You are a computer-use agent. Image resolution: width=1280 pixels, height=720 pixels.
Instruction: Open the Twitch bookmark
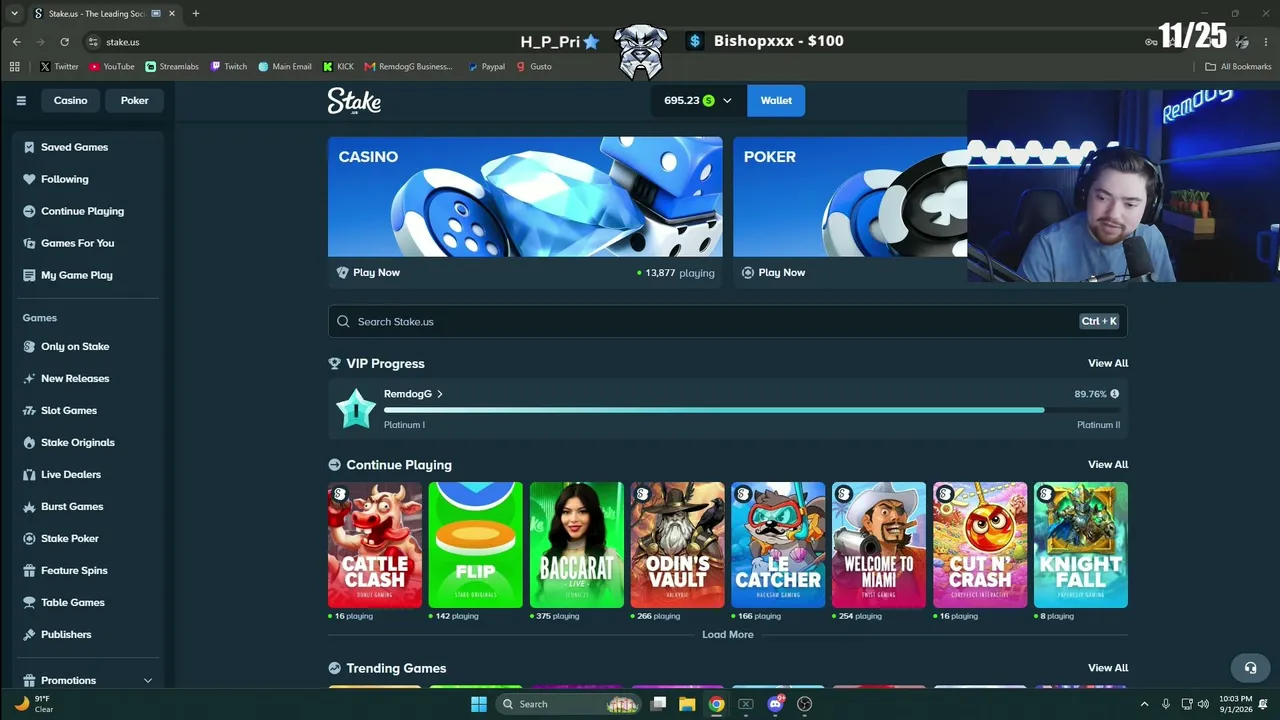click(x=229, y=67)
